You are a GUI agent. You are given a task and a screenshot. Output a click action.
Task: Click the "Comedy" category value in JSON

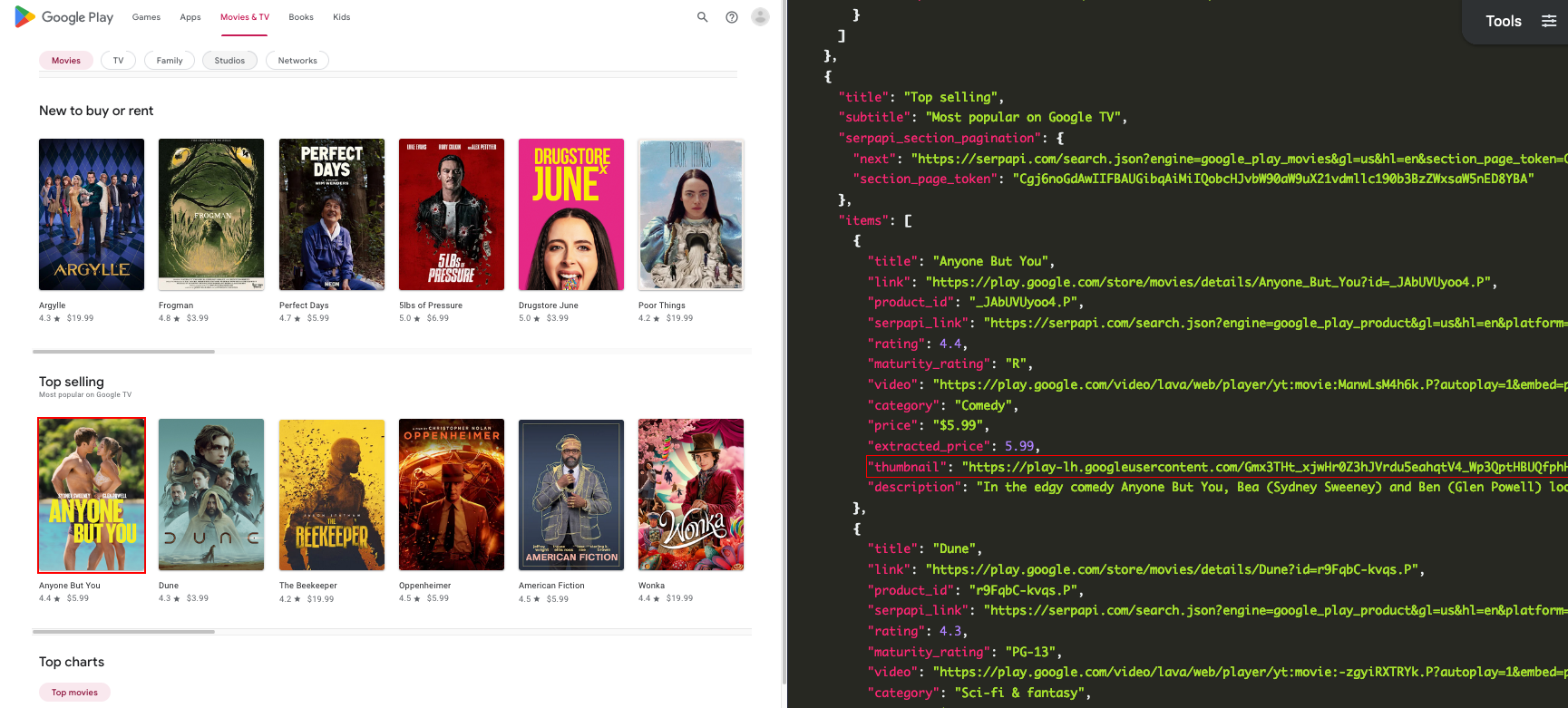[x=984, y=405]
